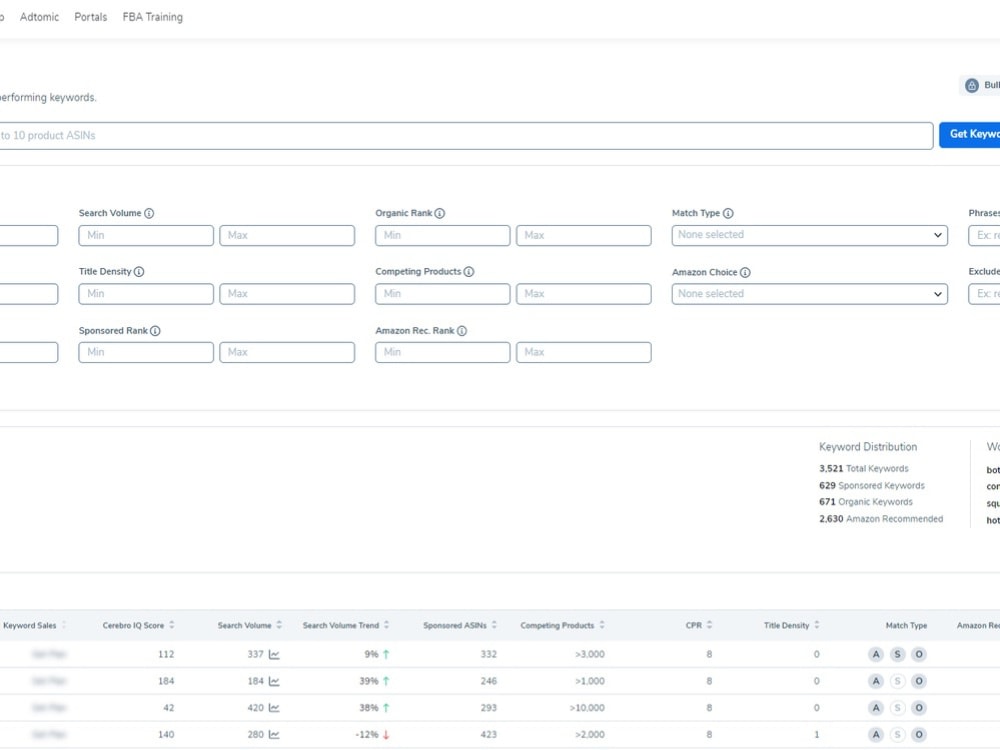The image size is (1000, 750).
Task: Click Competing Products Max field
Action: (584, 294)
